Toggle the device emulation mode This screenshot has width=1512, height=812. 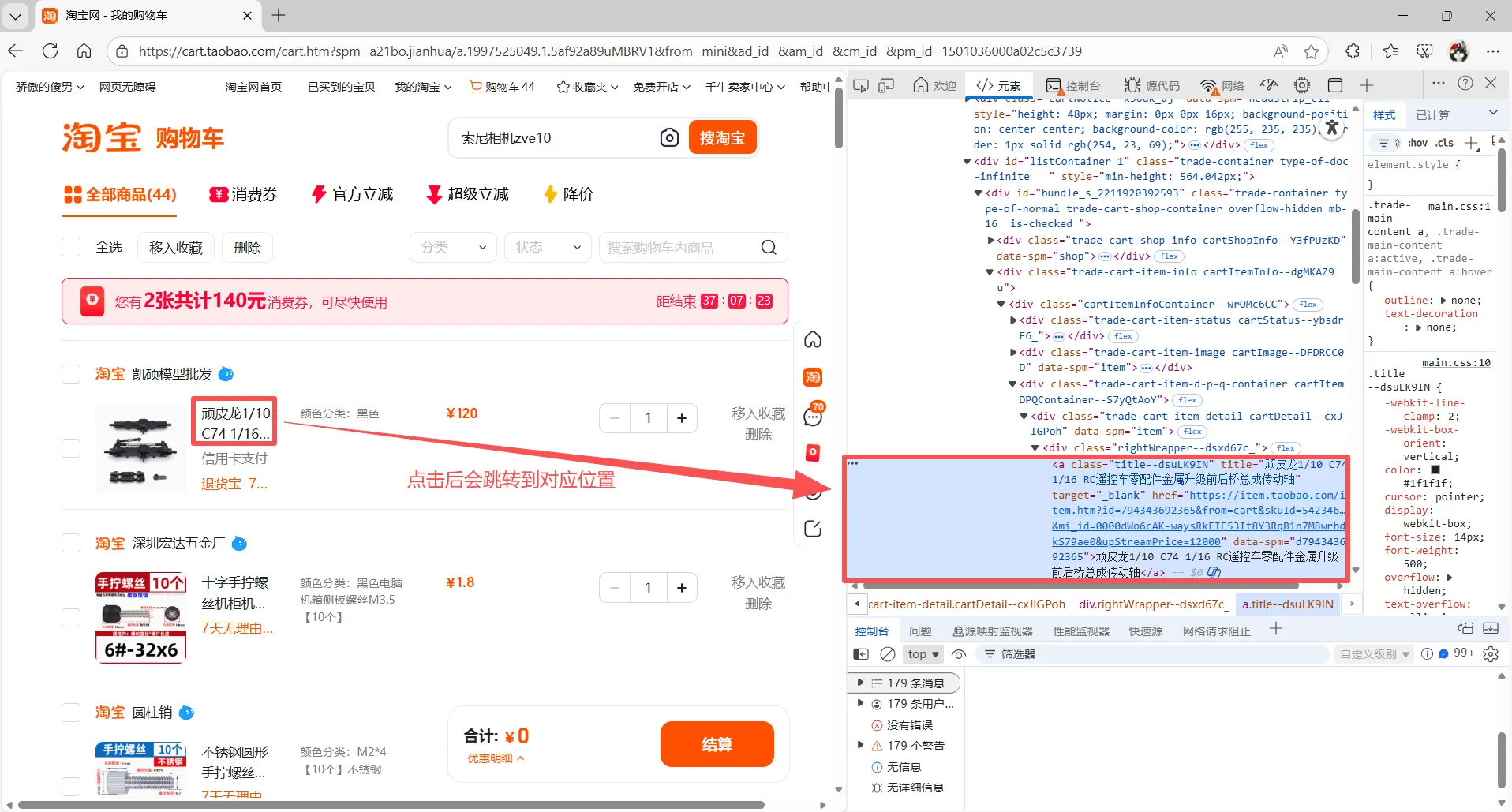(x=887, y=85)
